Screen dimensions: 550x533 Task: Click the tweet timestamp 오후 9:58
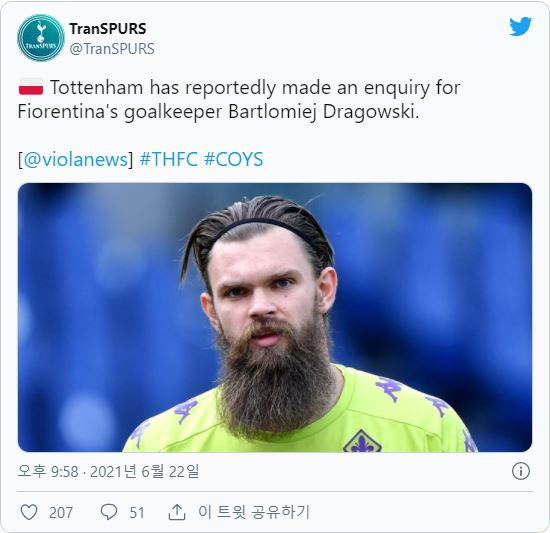pos(48,471)
